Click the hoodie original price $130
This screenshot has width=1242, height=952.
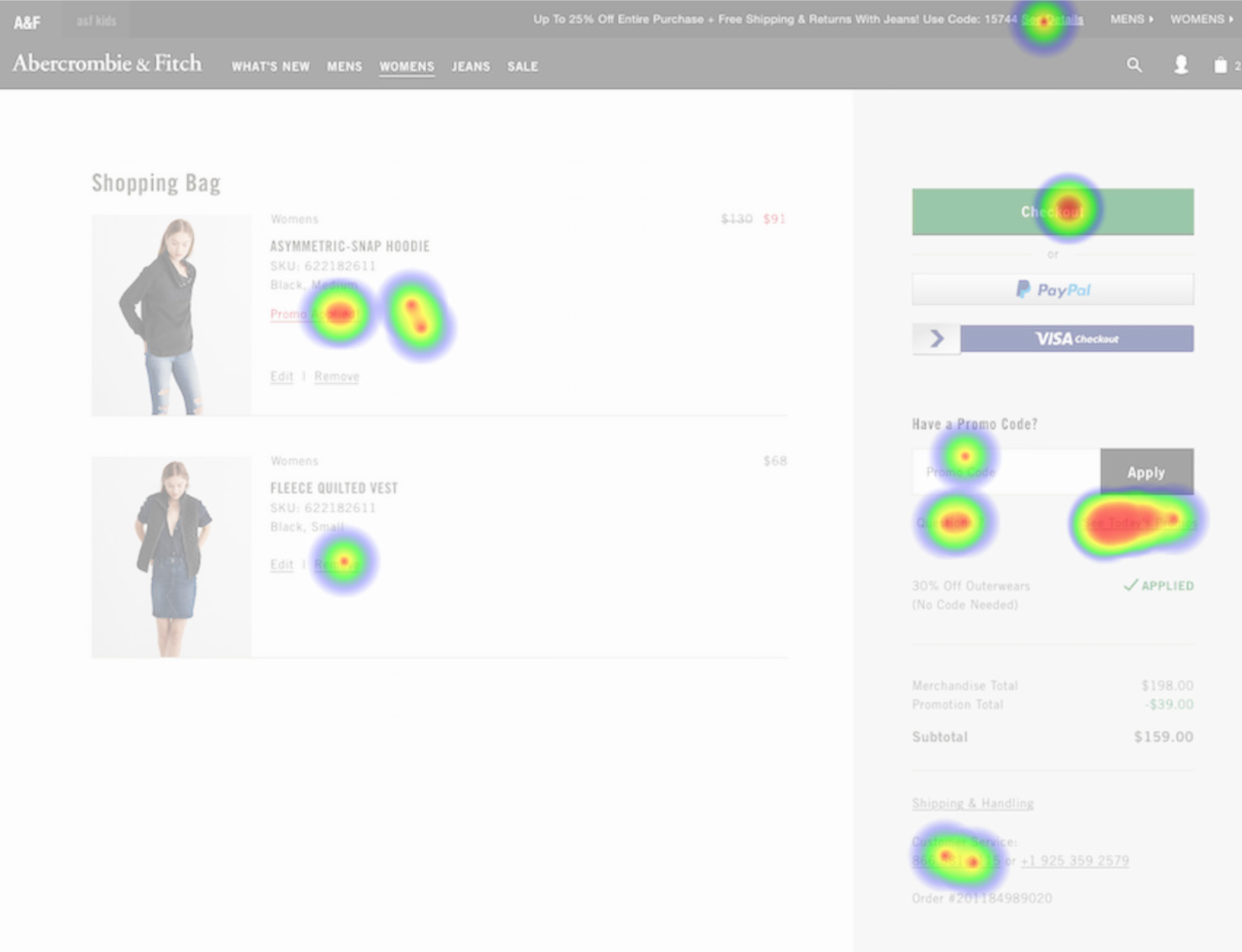(737, 219)
